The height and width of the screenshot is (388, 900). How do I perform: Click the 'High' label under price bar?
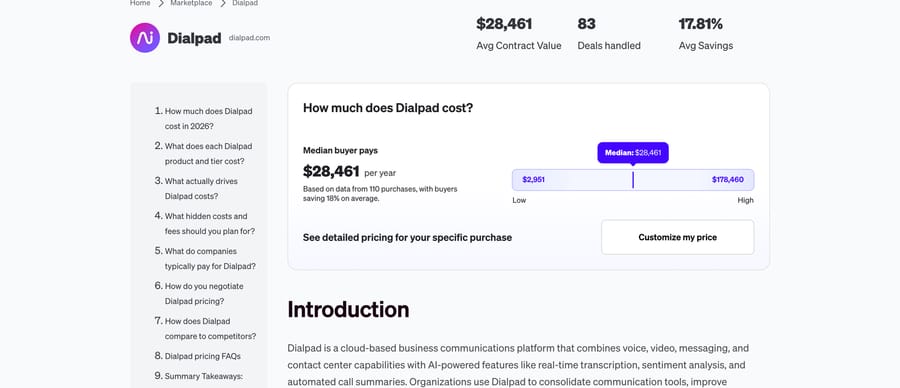point(746,200)
